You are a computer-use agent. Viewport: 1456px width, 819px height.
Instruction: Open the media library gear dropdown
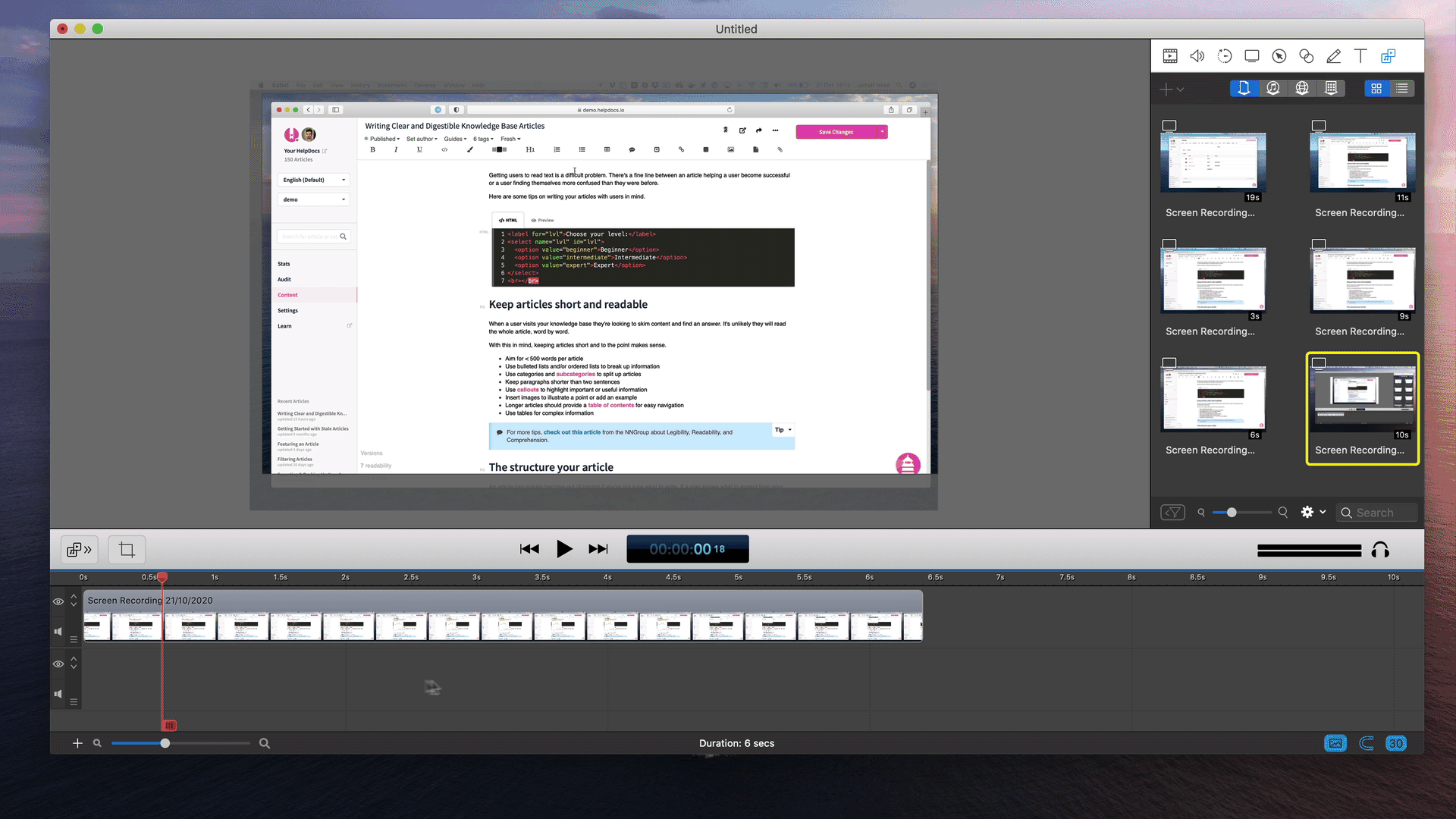[x=1313, y=513]
